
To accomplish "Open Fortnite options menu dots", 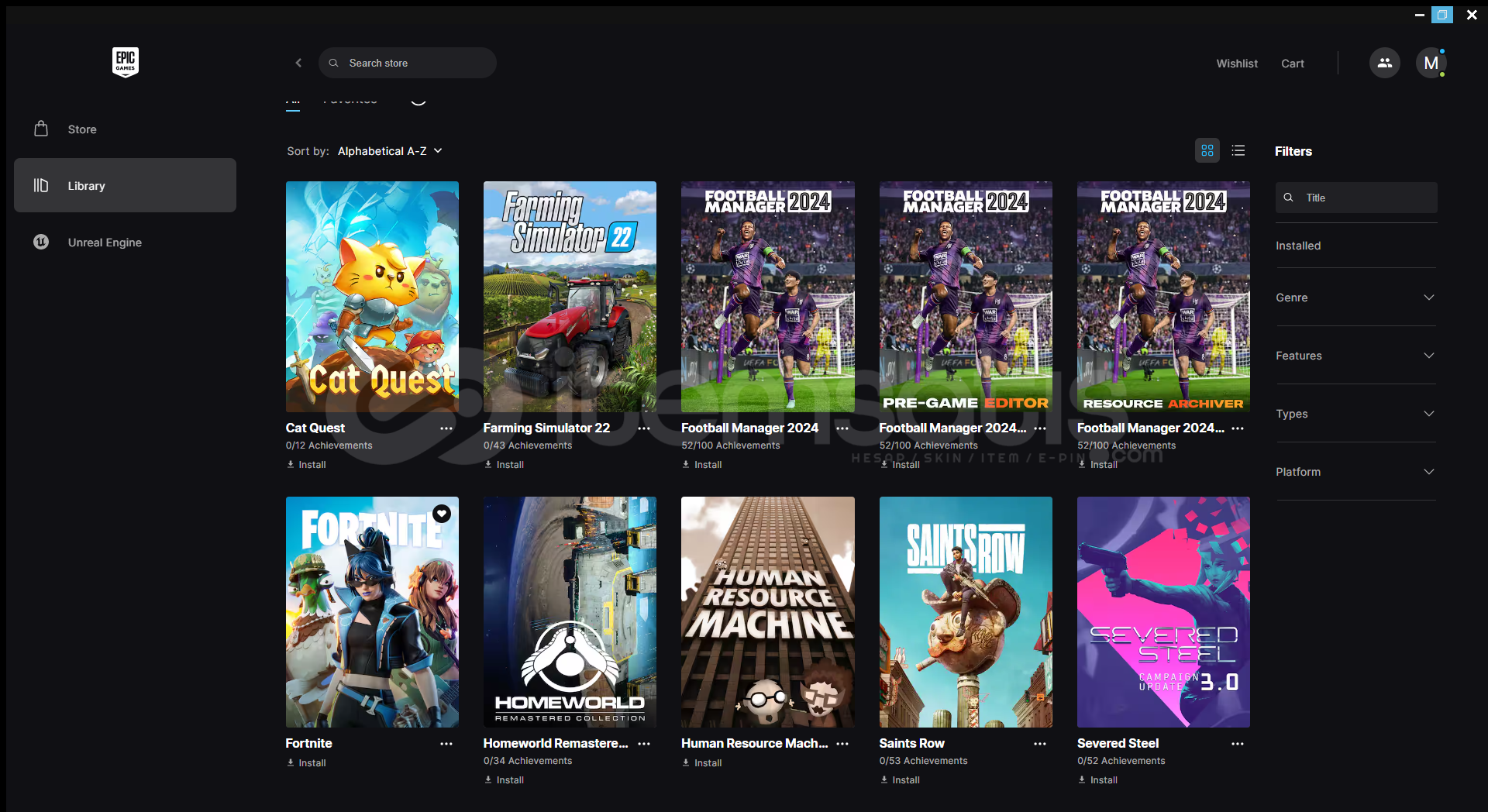I will [446, 744].
